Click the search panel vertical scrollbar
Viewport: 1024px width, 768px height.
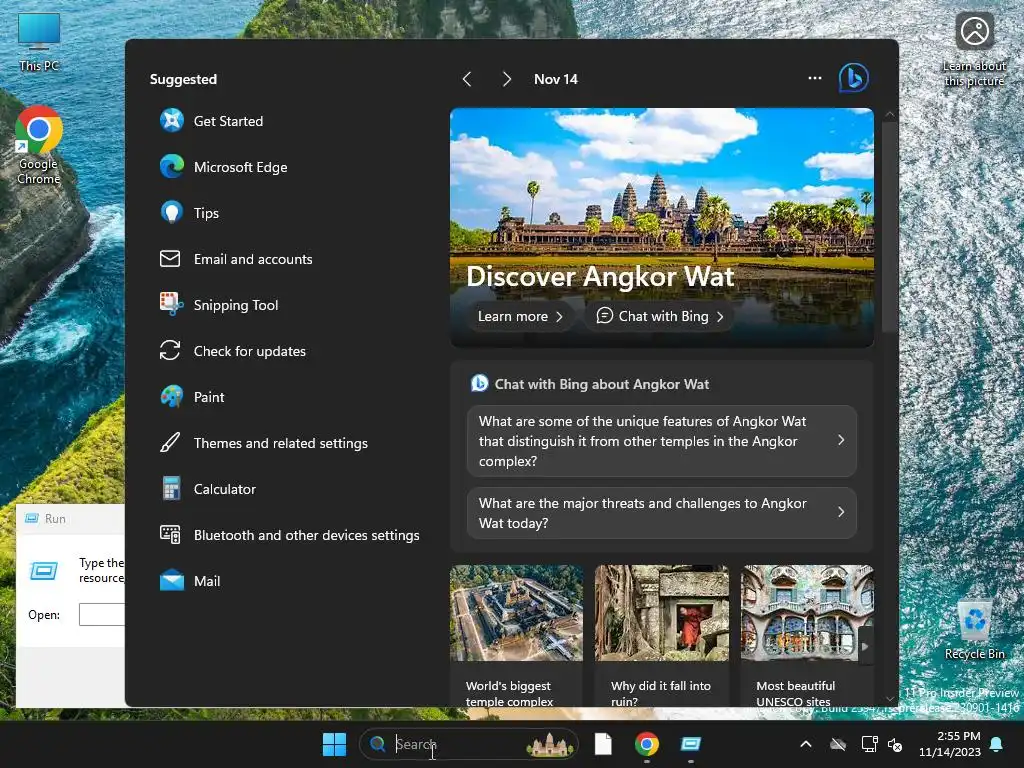[x=889, y=227]
